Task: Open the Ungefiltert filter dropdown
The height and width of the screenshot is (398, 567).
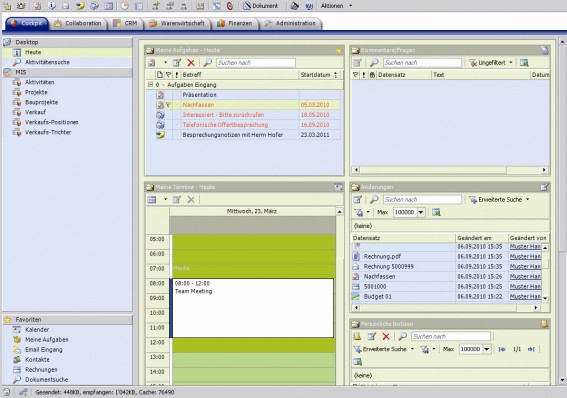Action: click(491, 63)
